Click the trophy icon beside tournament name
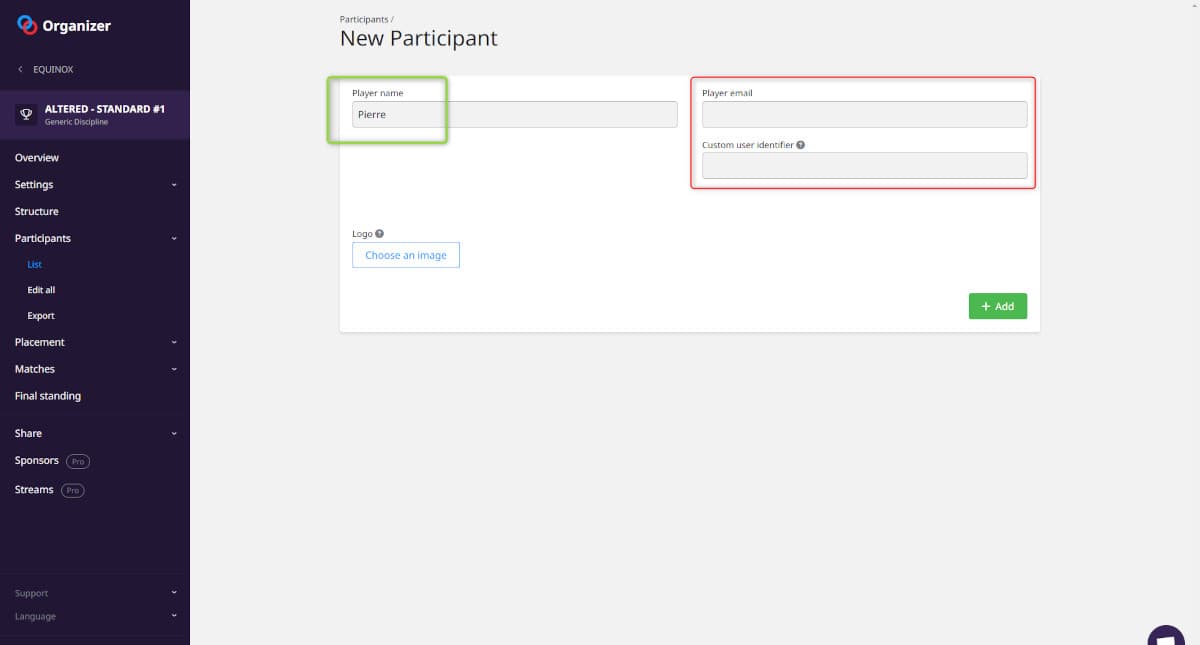Screen dimensions: 1200x645 (x=27, y=114)
